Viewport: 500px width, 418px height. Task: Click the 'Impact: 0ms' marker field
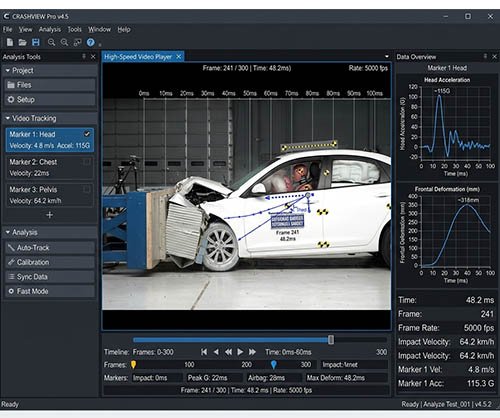point(156,378)
